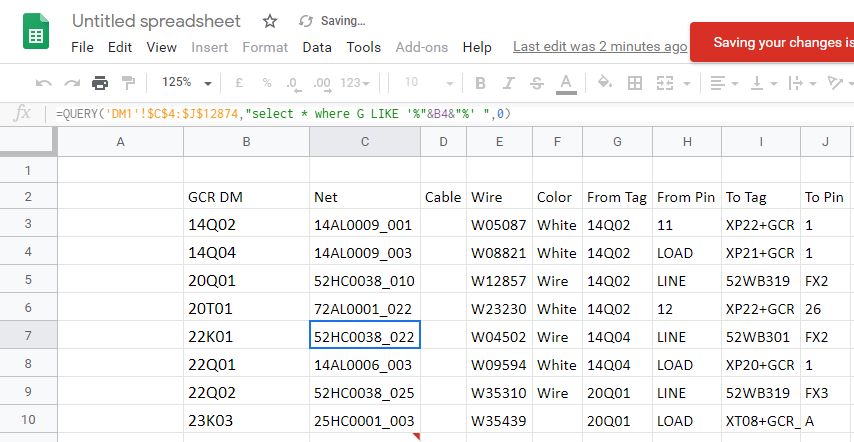
Task: Select the 'GCR DM' header cell
Action: click(246, 197)
